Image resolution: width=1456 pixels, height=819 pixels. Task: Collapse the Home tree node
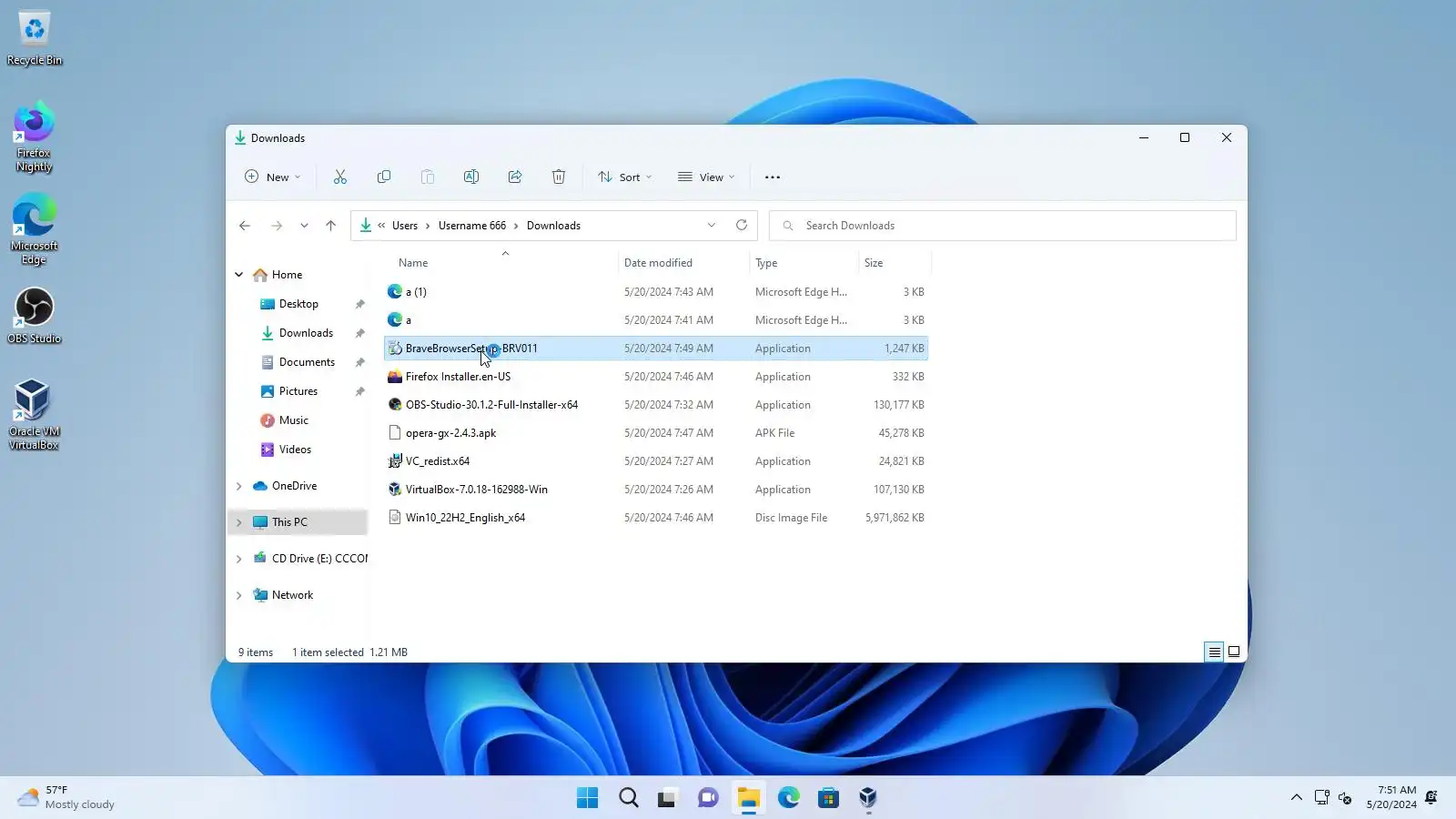point(239,275)
